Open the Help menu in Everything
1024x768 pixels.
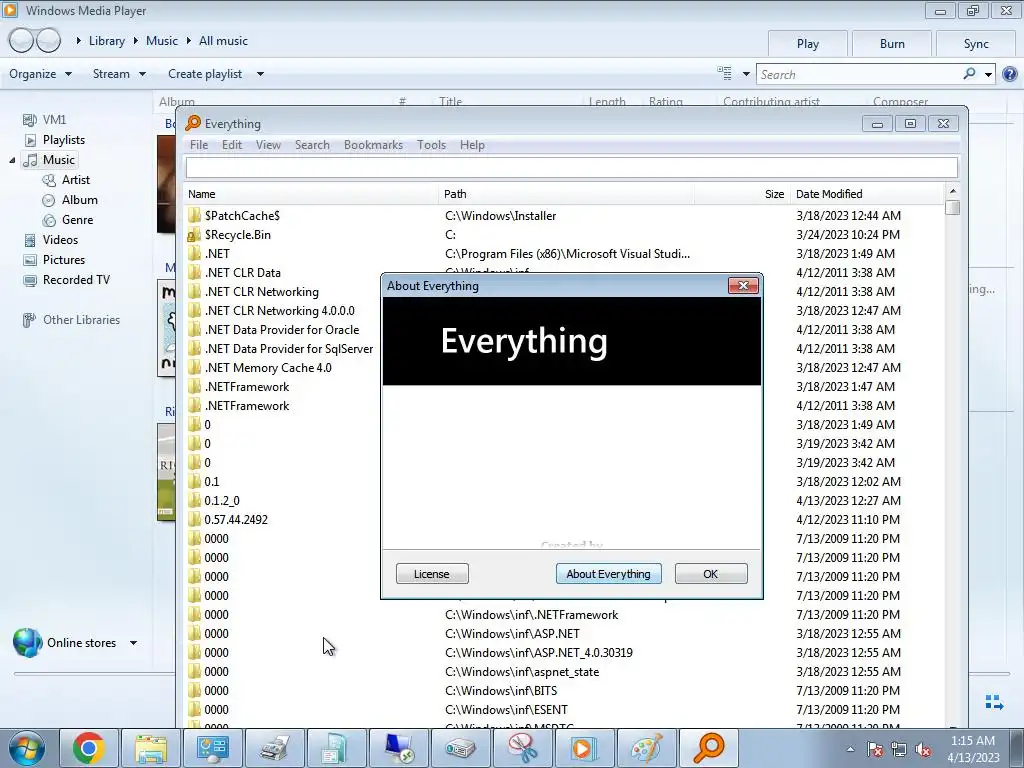pyautogui.click(x=472, y=145)
